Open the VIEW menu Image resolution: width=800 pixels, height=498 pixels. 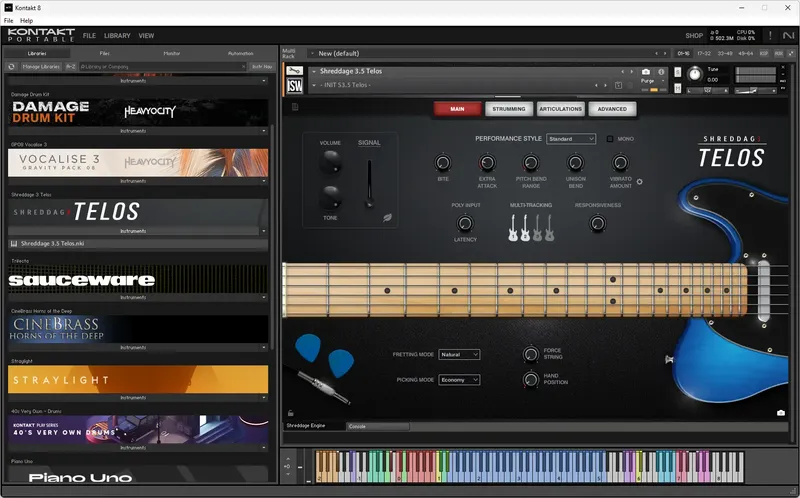tap(146, 36)
